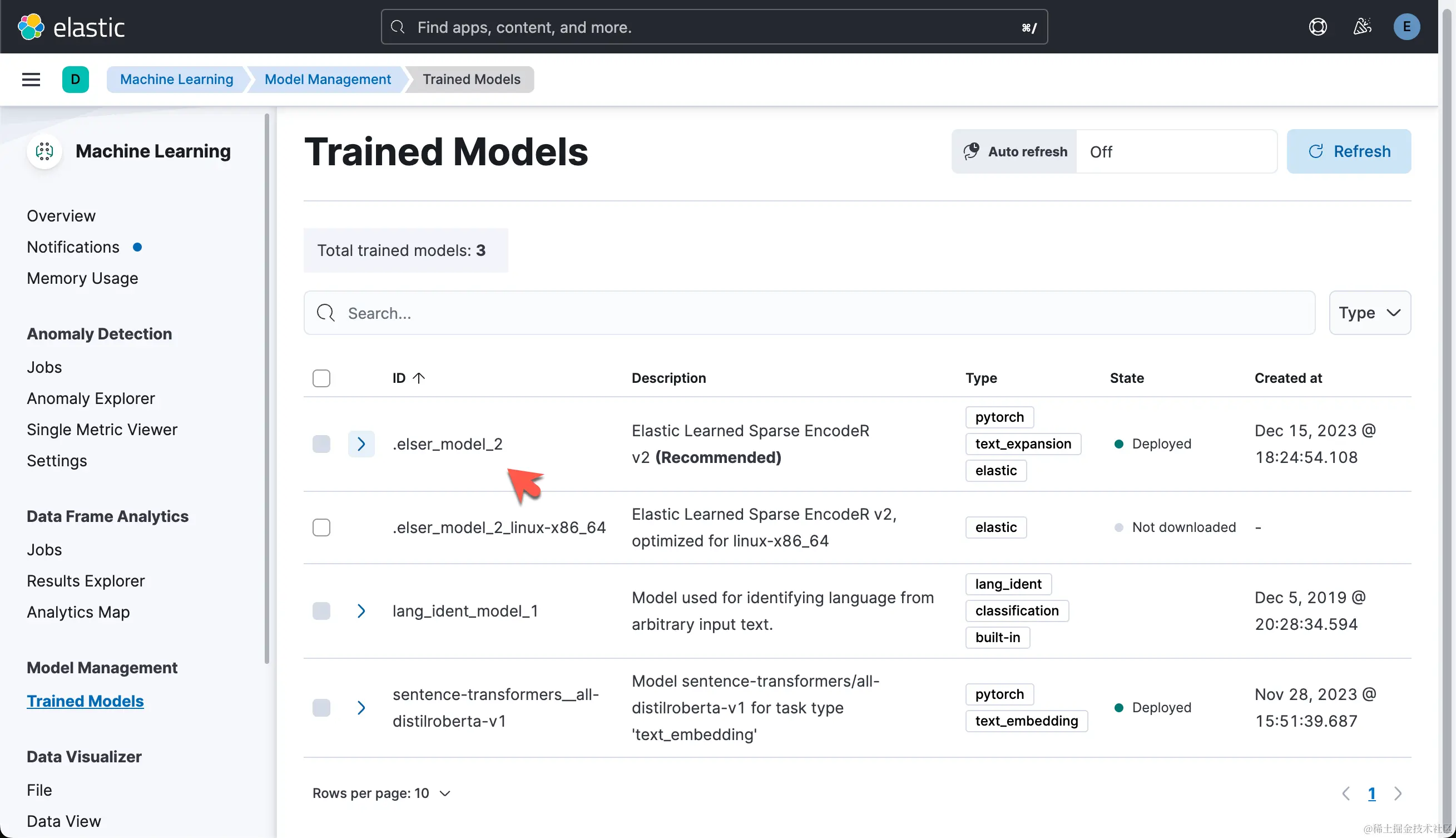Click the green D space avatar
This screenshot has width=1456, height=838.
click(76, 80)
